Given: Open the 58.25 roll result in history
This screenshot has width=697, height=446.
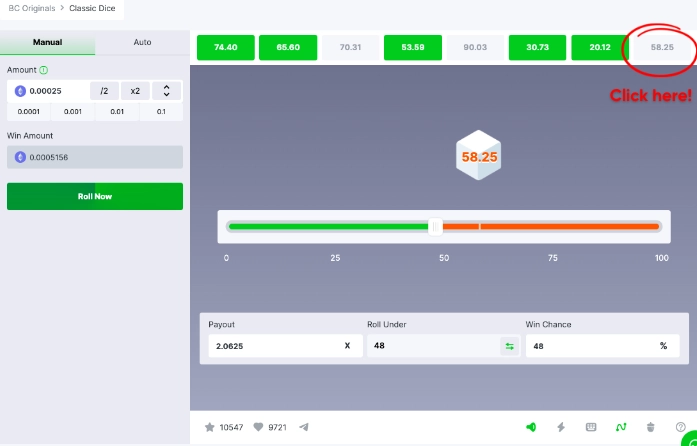Looking at the screenshot, I should (x=661, y=47).
